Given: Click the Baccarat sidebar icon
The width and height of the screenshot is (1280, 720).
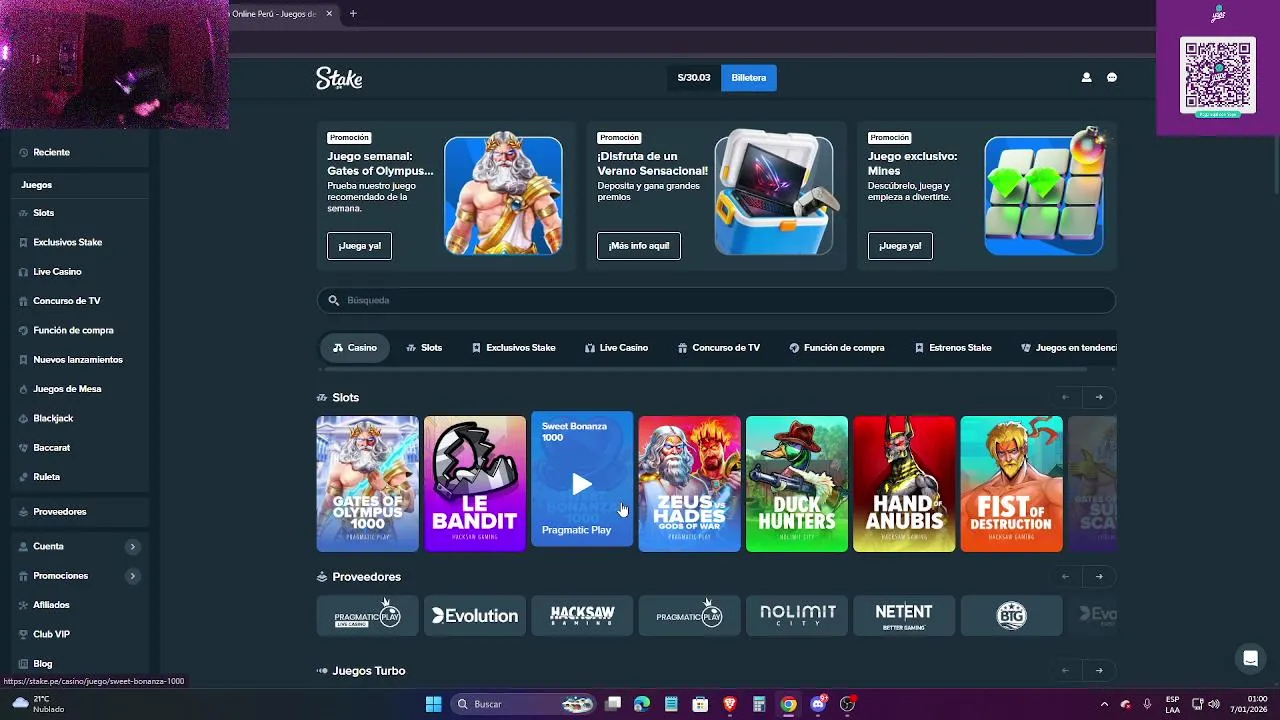Looking at the screenshot, I should pyautogui.click(x=23, y=448).
